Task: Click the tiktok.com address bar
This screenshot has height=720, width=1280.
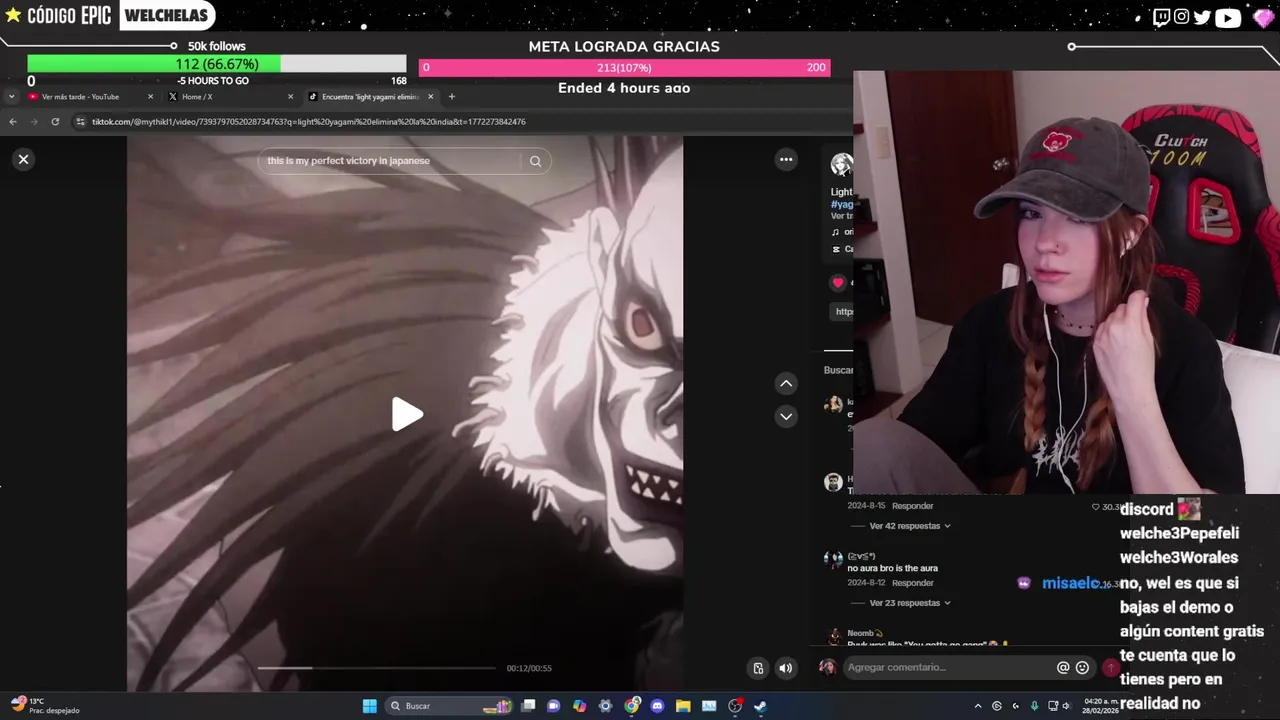Action: [x=309, y=122]
